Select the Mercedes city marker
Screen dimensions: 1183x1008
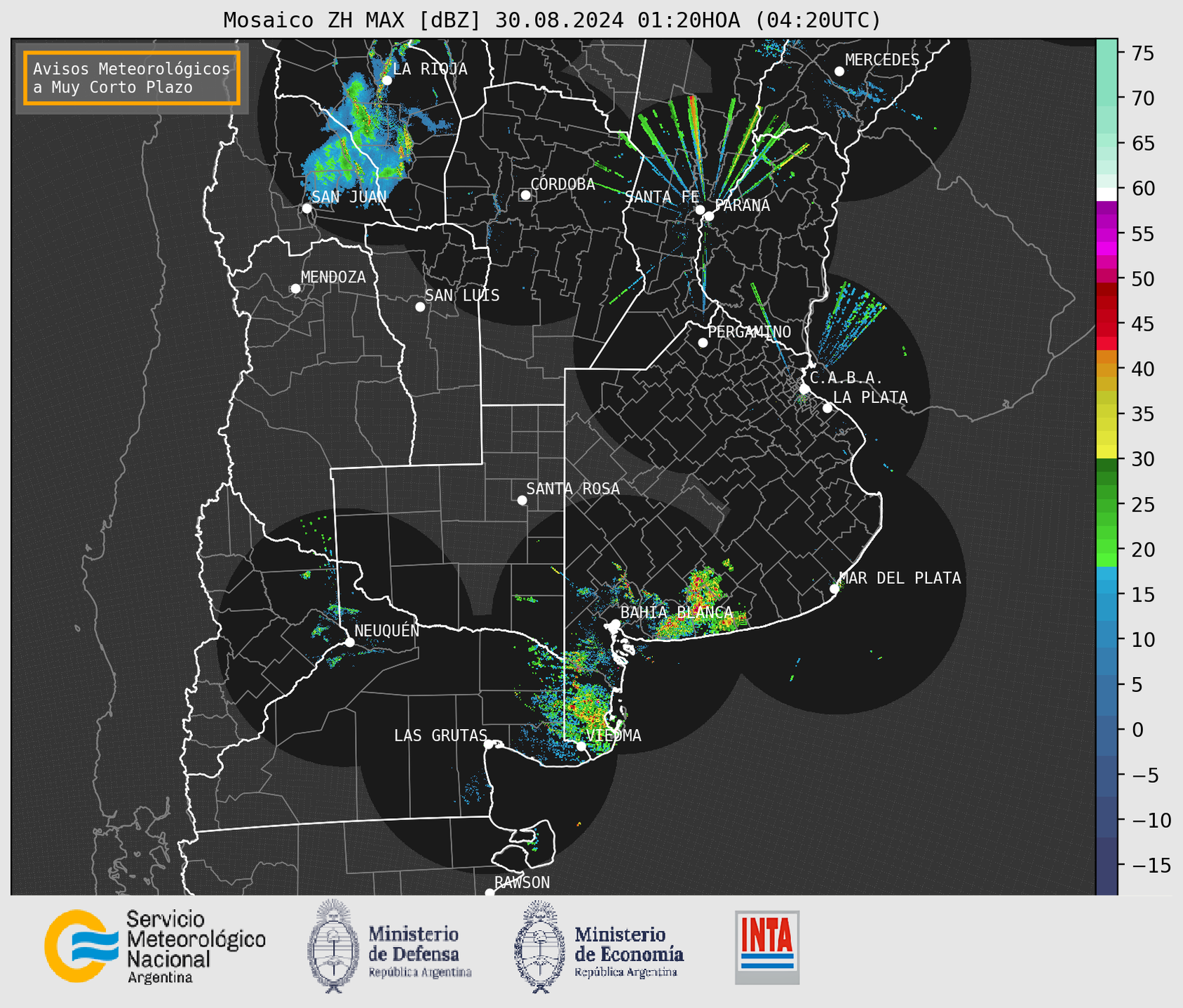tap(839, 71)
